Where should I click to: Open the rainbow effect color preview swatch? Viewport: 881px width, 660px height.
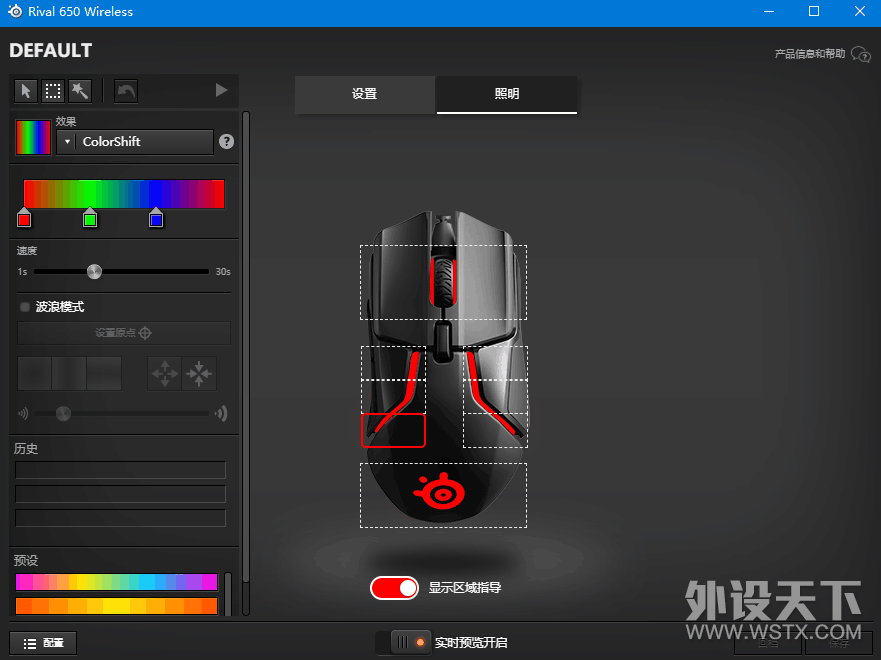tap(33, 137)
